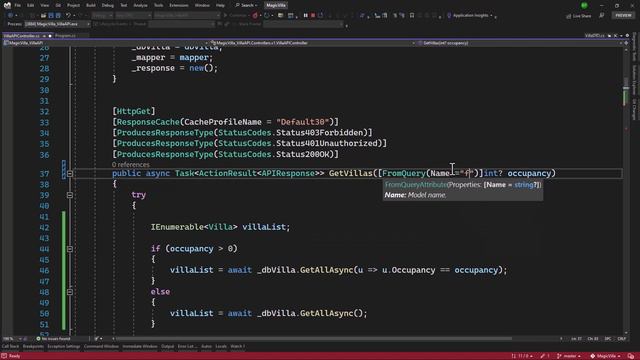This screenshot has height=360, width=640.
Task: Open the Help menu
Action: [220, 5]
